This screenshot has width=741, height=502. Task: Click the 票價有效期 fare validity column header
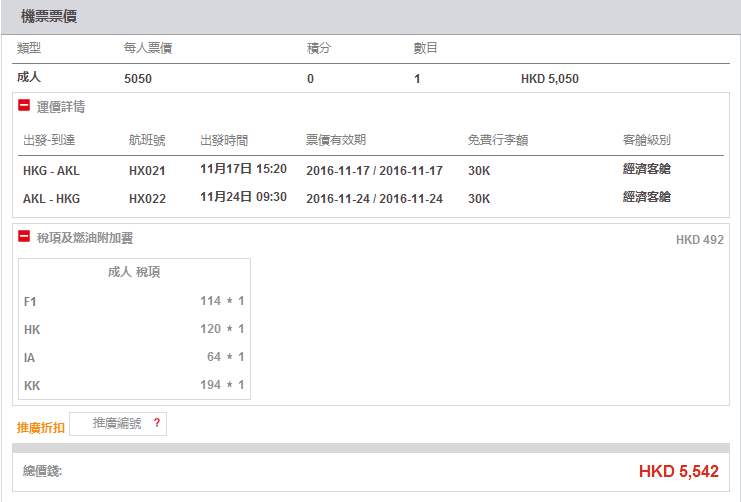point(336,139)
